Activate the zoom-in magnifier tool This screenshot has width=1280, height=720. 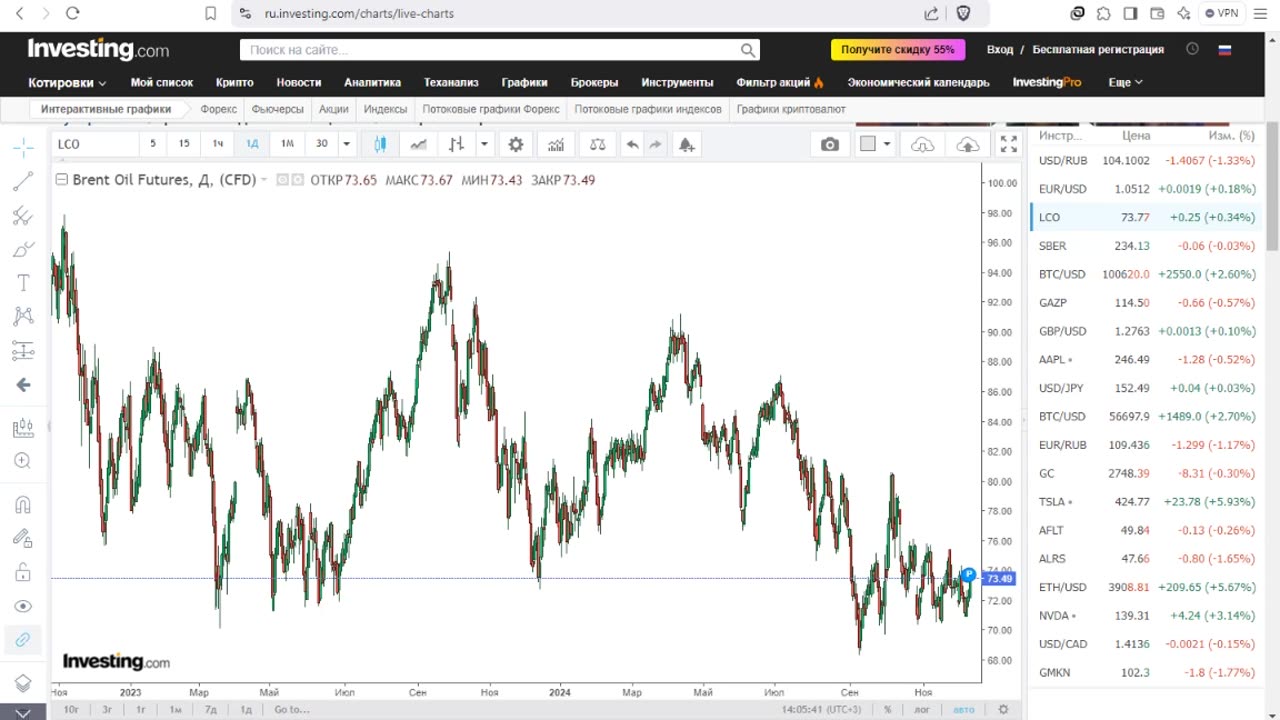click(x=23, y=461)
